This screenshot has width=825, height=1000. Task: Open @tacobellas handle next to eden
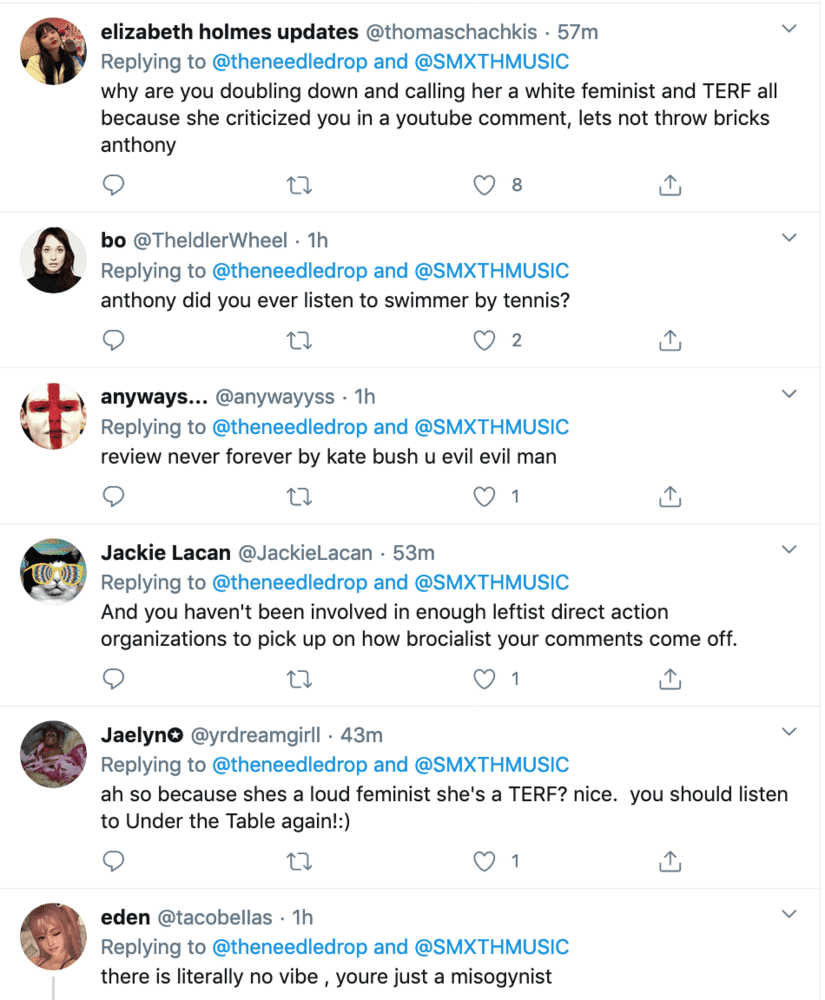tap(215, 917)
